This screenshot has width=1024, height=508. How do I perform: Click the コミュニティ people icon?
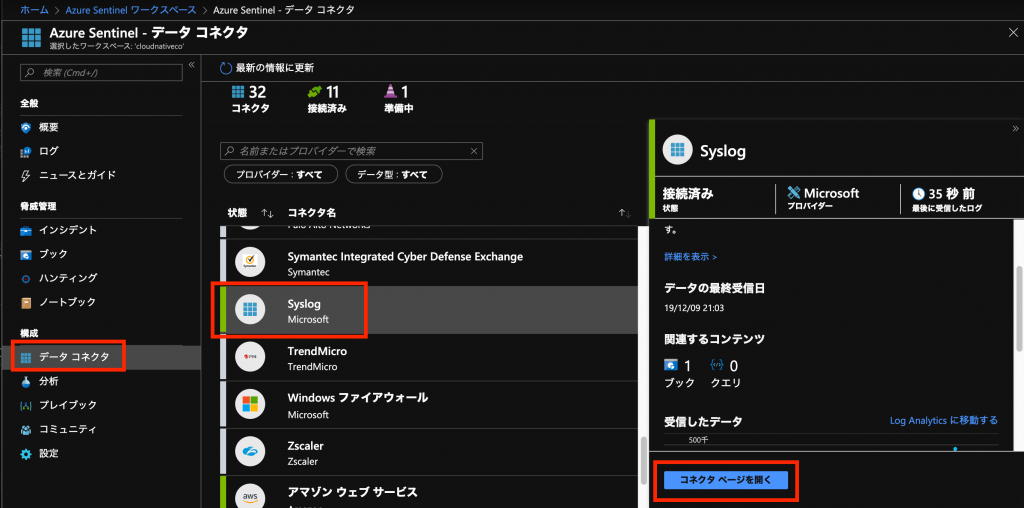tap(26, 430)
